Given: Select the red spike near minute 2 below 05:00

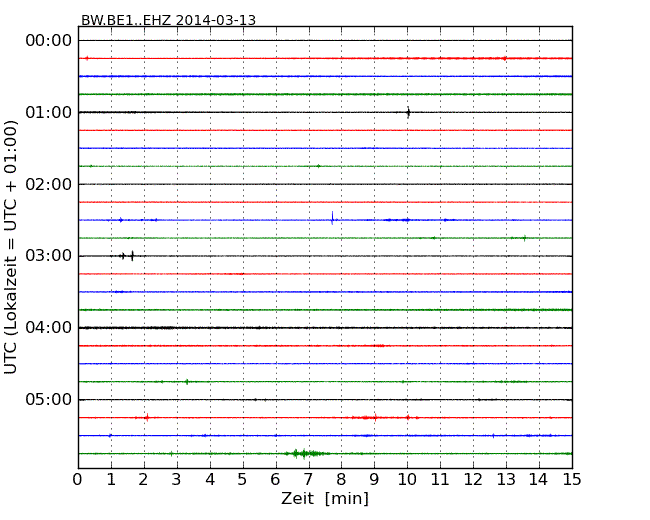Looking at the screenshot, I should [x=147, y=418].
